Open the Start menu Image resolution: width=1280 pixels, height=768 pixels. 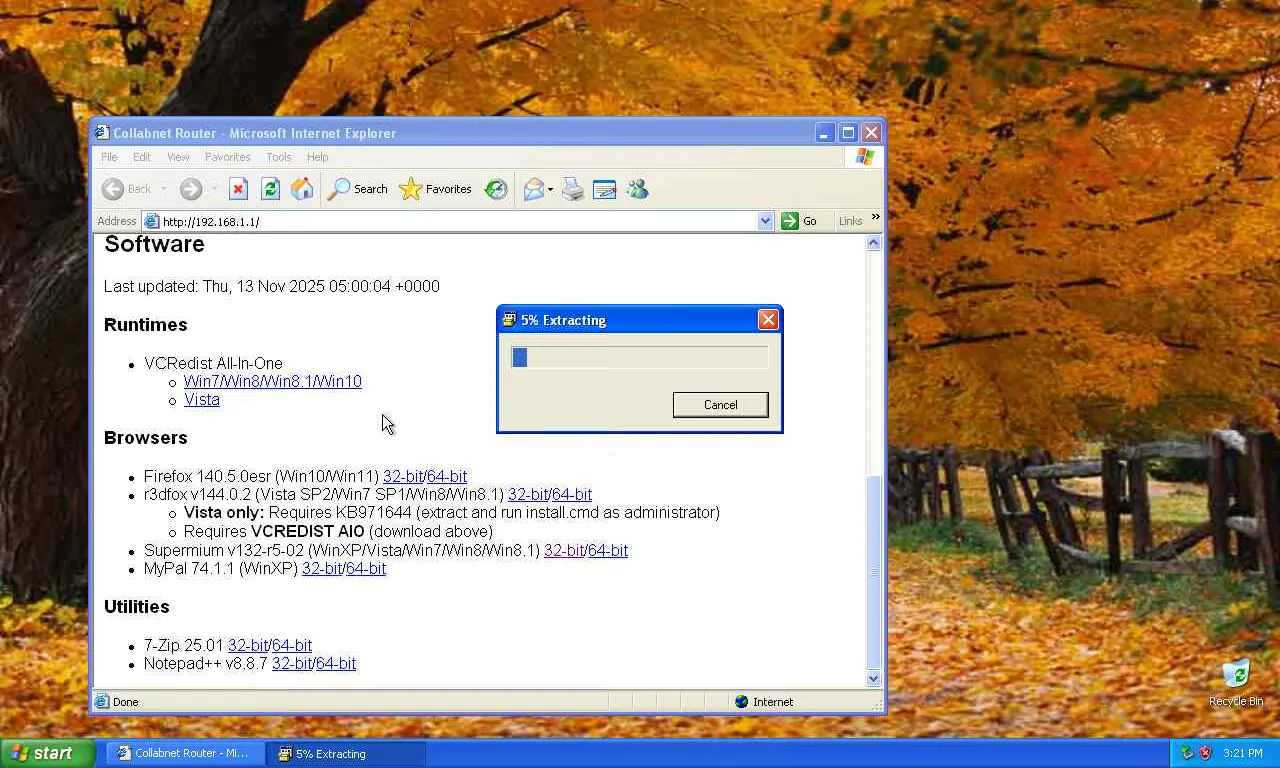coord(47,753)
